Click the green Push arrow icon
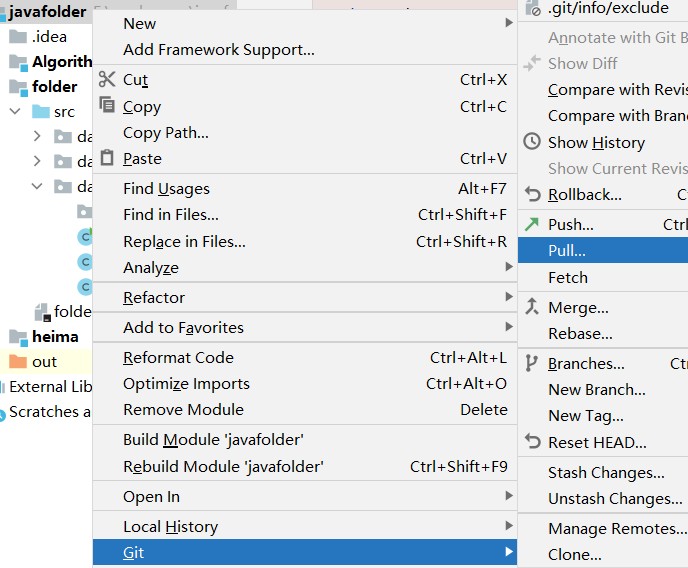This screenshot has width=688, height=568. click(x=532, y=224)
